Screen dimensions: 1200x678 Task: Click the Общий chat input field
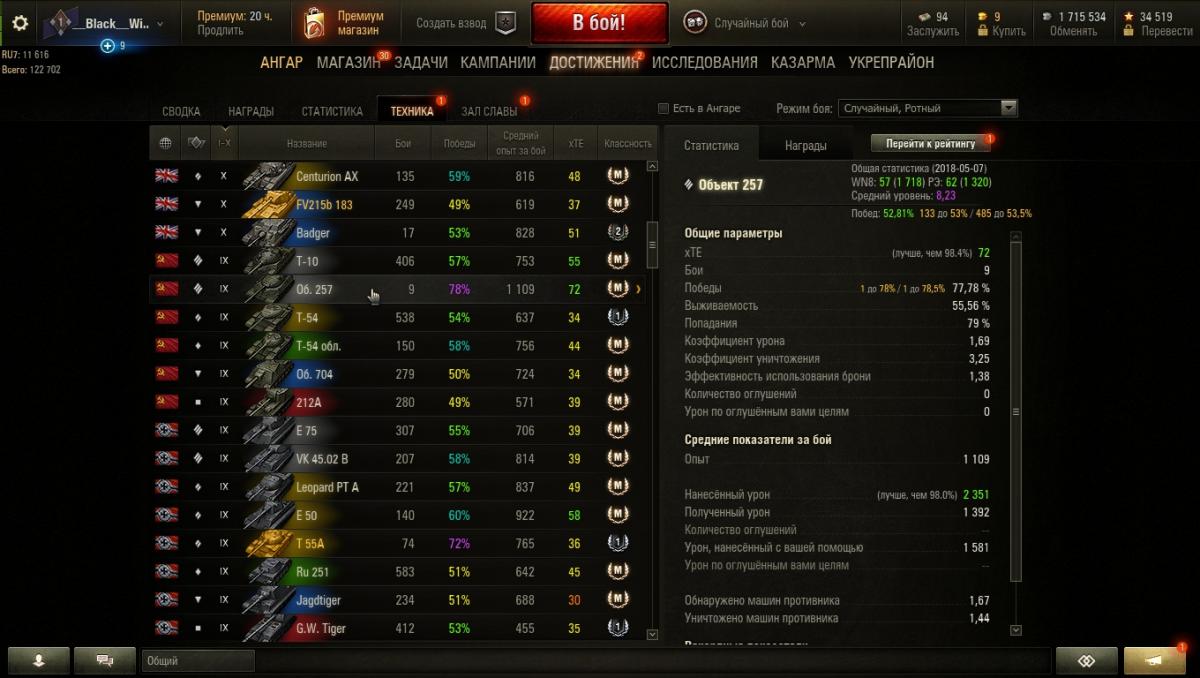[x=198, y=661]
